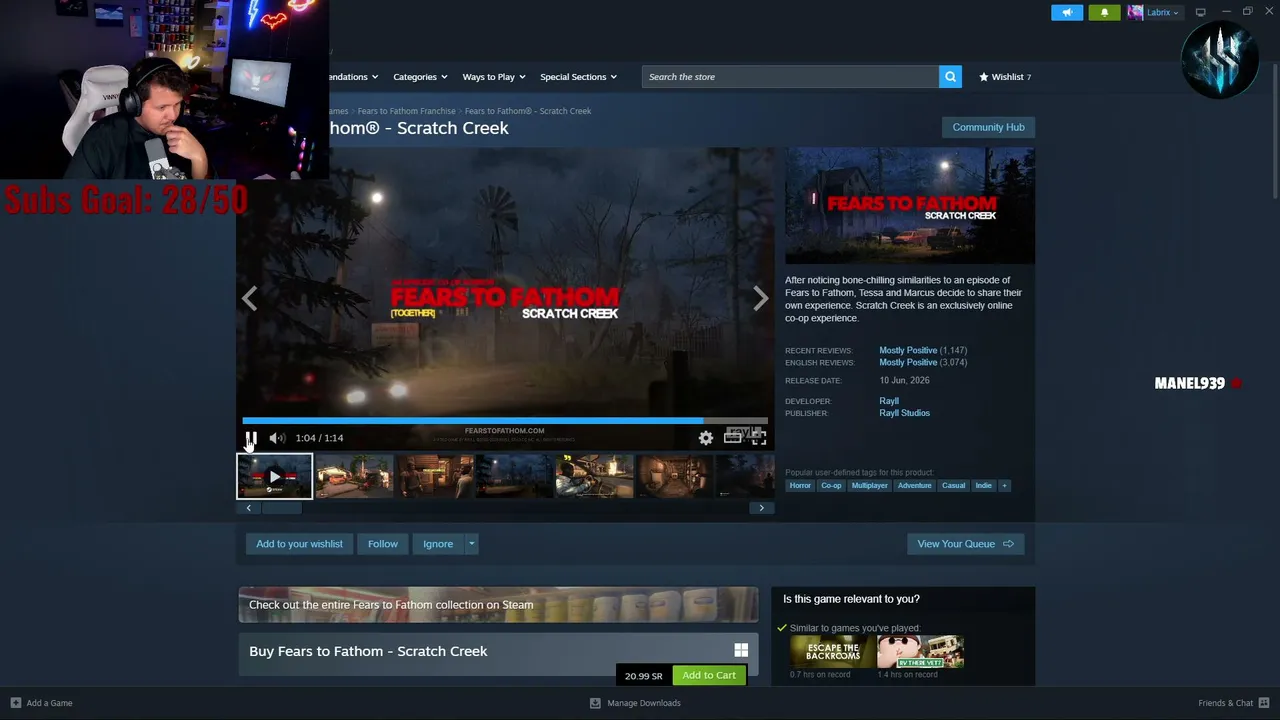Screen dimensions: 1280x720
Task: Open trailer video settings gear
Action: 706,438
